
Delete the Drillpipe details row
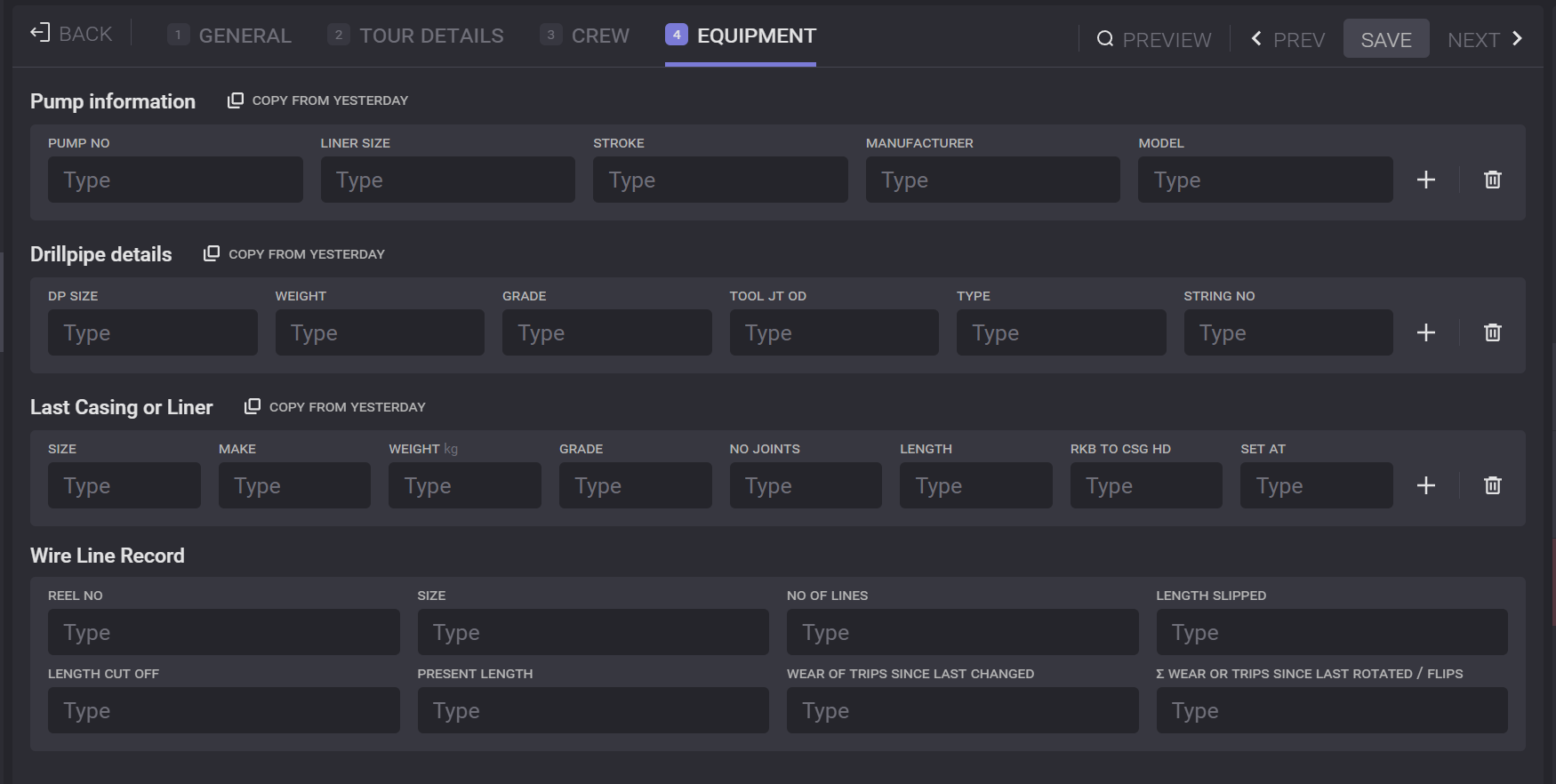click(x=1492, y=332)
